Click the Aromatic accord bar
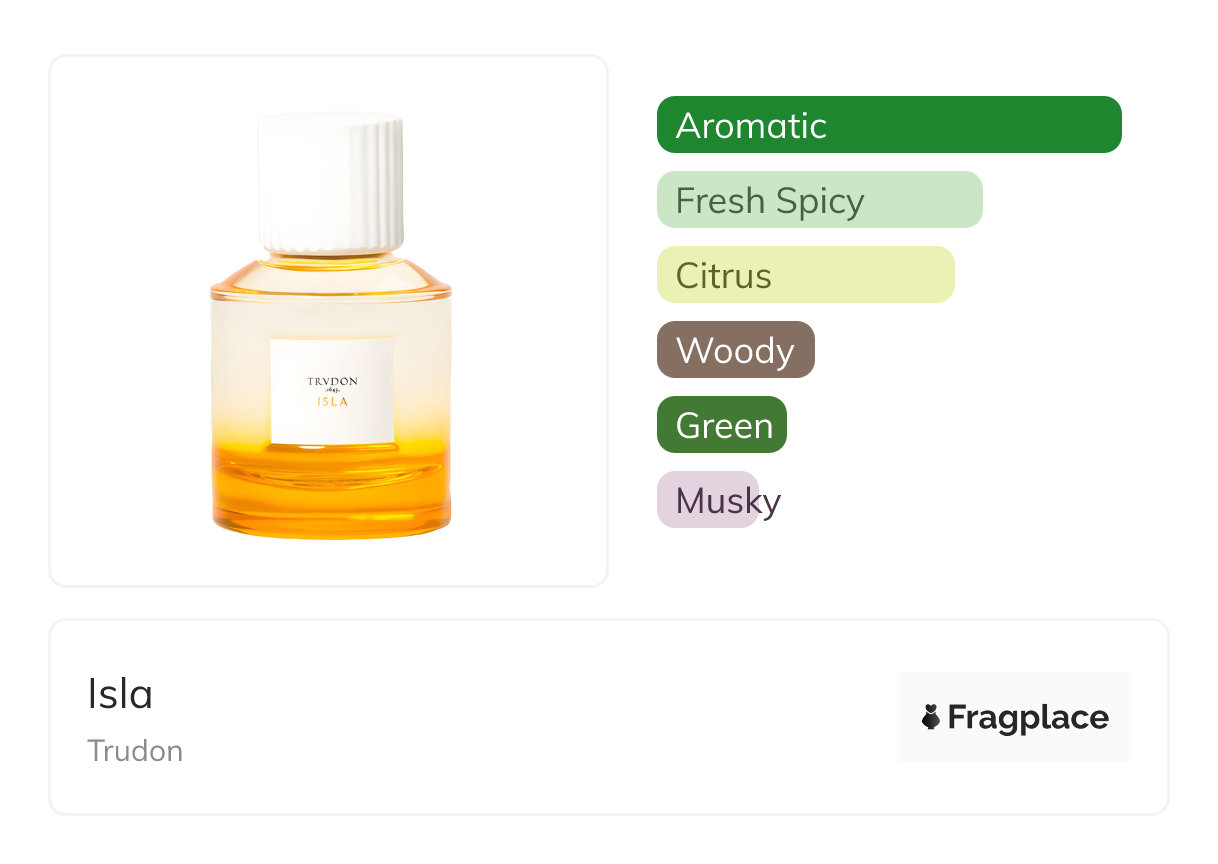 coord(888,125)
